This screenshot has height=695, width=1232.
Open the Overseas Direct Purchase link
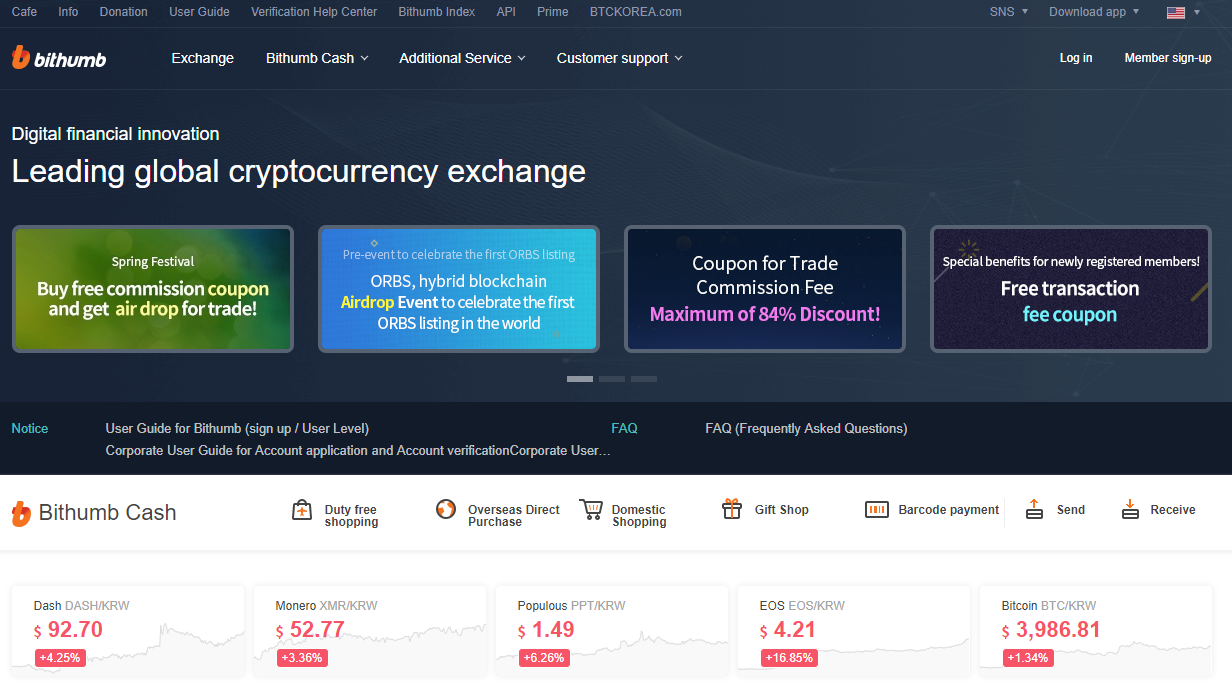pyautogui.click(x=514, y=516)
